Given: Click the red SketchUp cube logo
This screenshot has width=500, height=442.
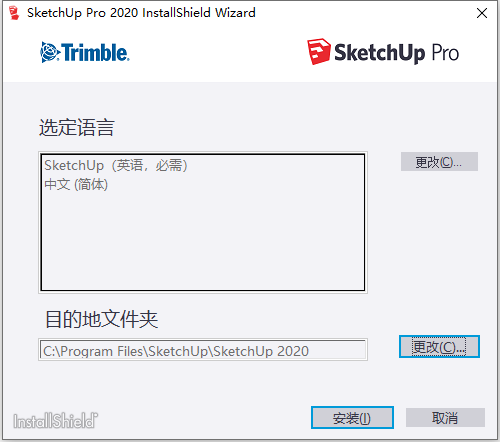Looking at the screenshot, I should point(318,51).
